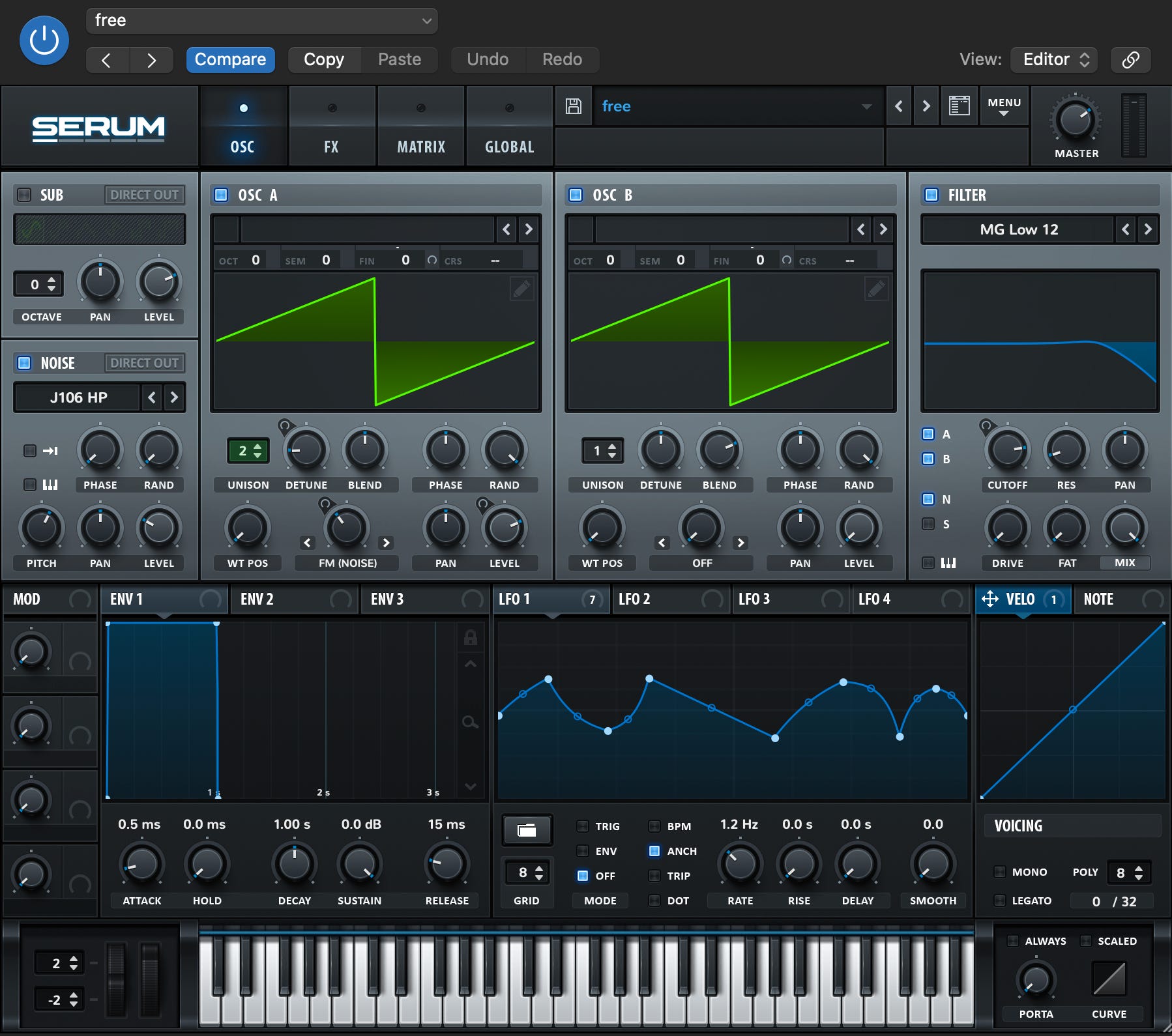Click the NOISE DIRECT OUT button
The image size is (1172, 1036).
tap(144, 363)
